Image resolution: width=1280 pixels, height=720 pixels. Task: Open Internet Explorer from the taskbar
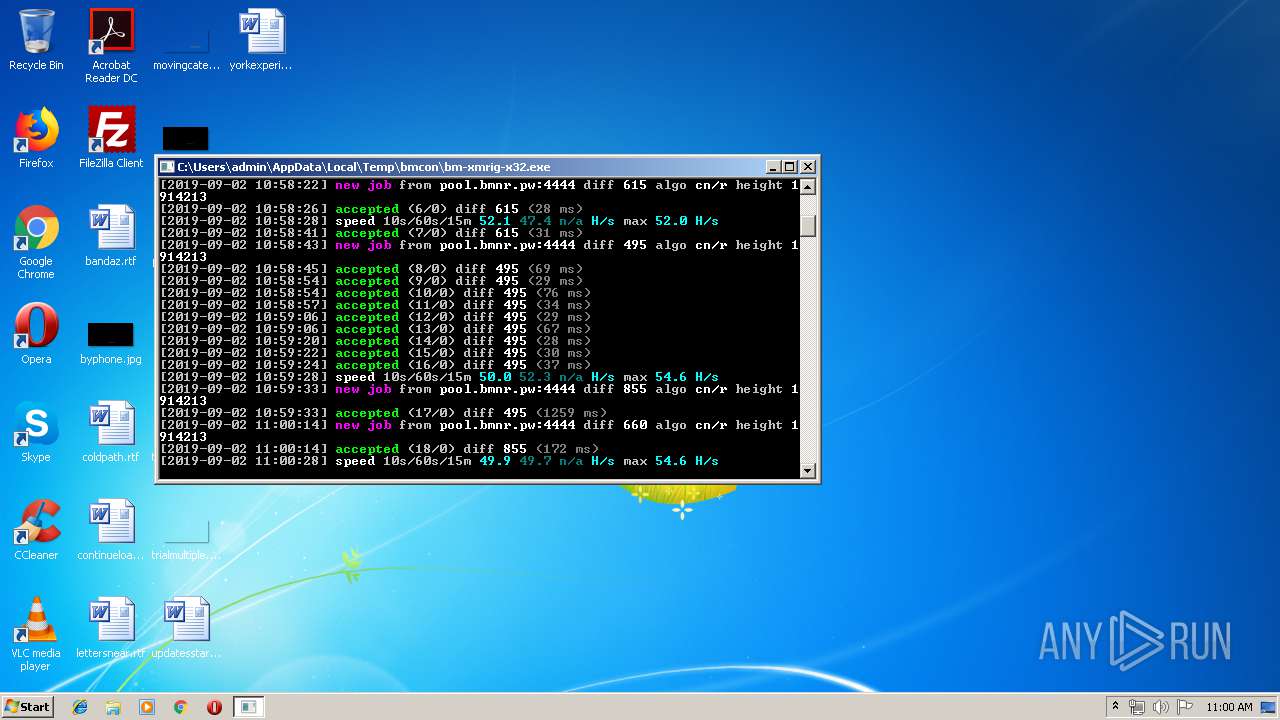[x=80, y=707]
